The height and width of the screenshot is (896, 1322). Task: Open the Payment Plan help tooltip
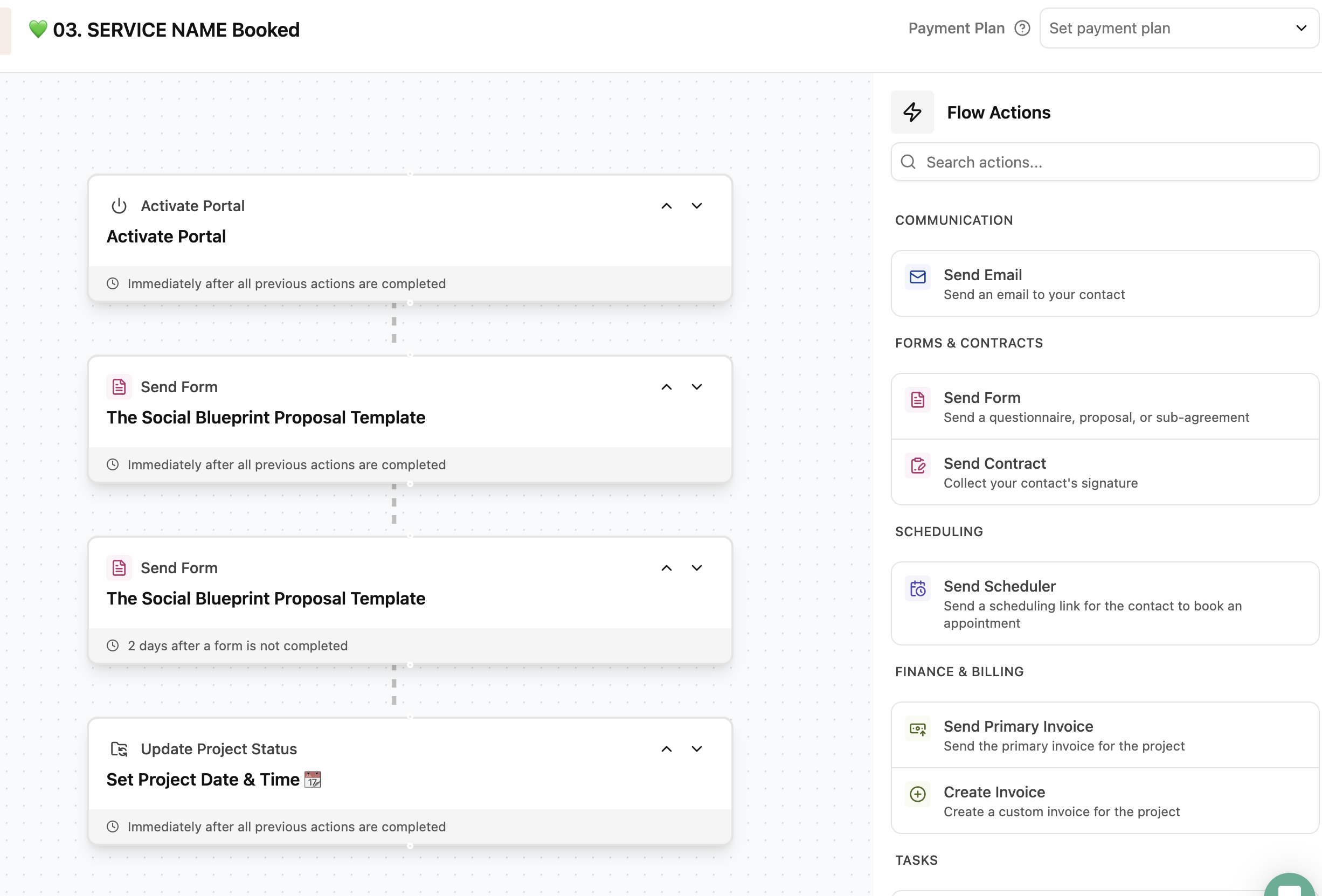click(x=1022, y=28)
